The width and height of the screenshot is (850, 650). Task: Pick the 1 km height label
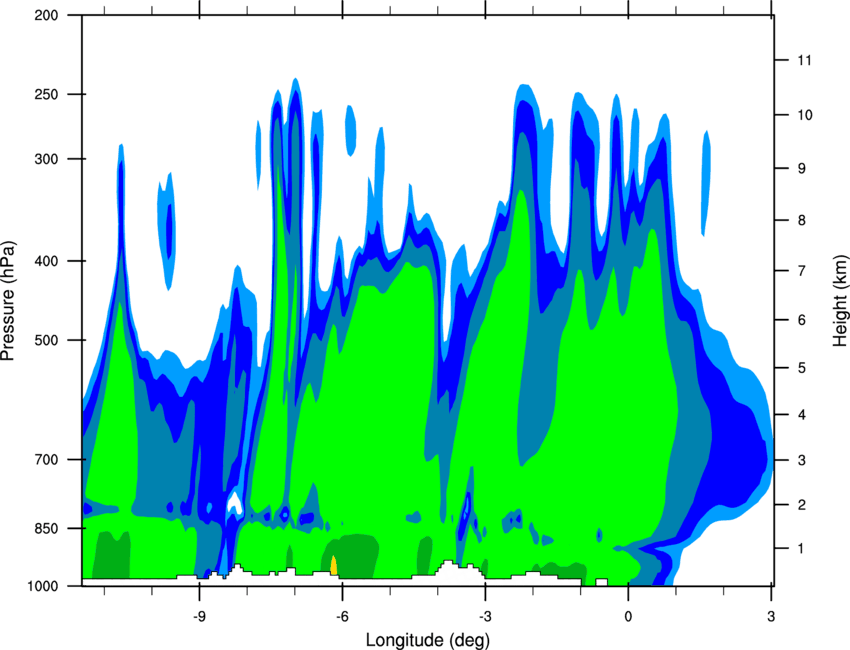pyautogui.click(x=802, y=549)
